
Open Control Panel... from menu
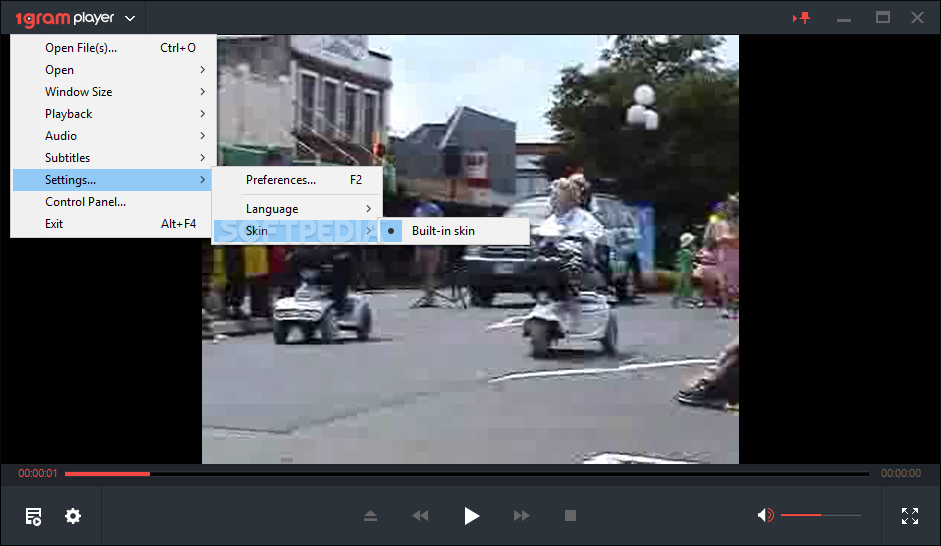[x=112, y=202]
